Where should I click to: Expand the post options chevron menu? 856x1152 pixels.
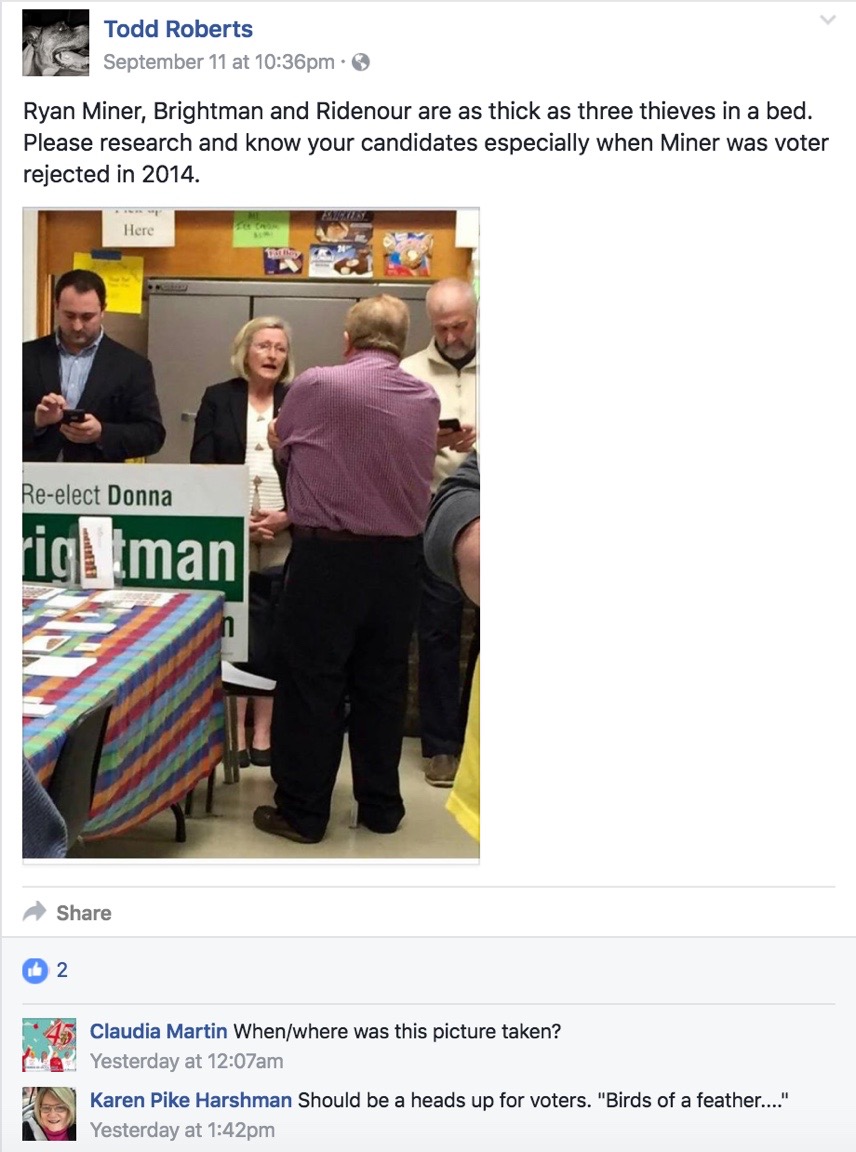pos(827,20)
